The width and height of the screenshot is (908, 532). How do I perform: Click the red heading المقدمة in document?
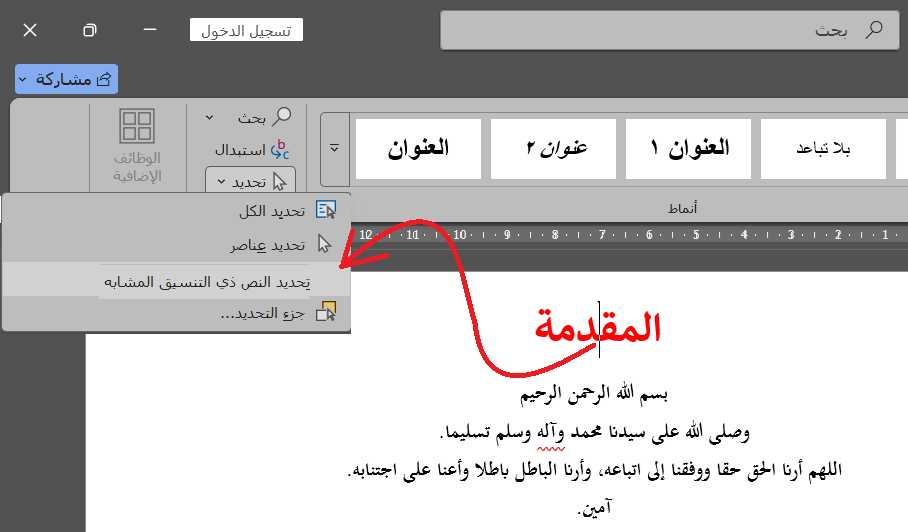coord(598,328)
